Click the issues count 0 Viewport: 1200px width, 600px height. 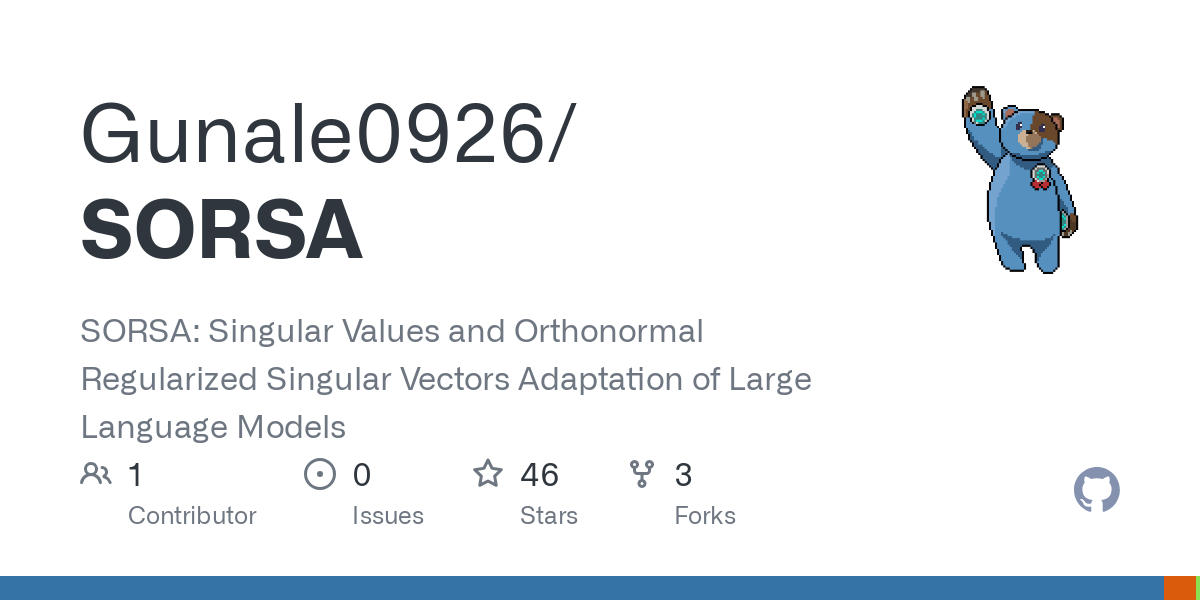tap(362, 474)
